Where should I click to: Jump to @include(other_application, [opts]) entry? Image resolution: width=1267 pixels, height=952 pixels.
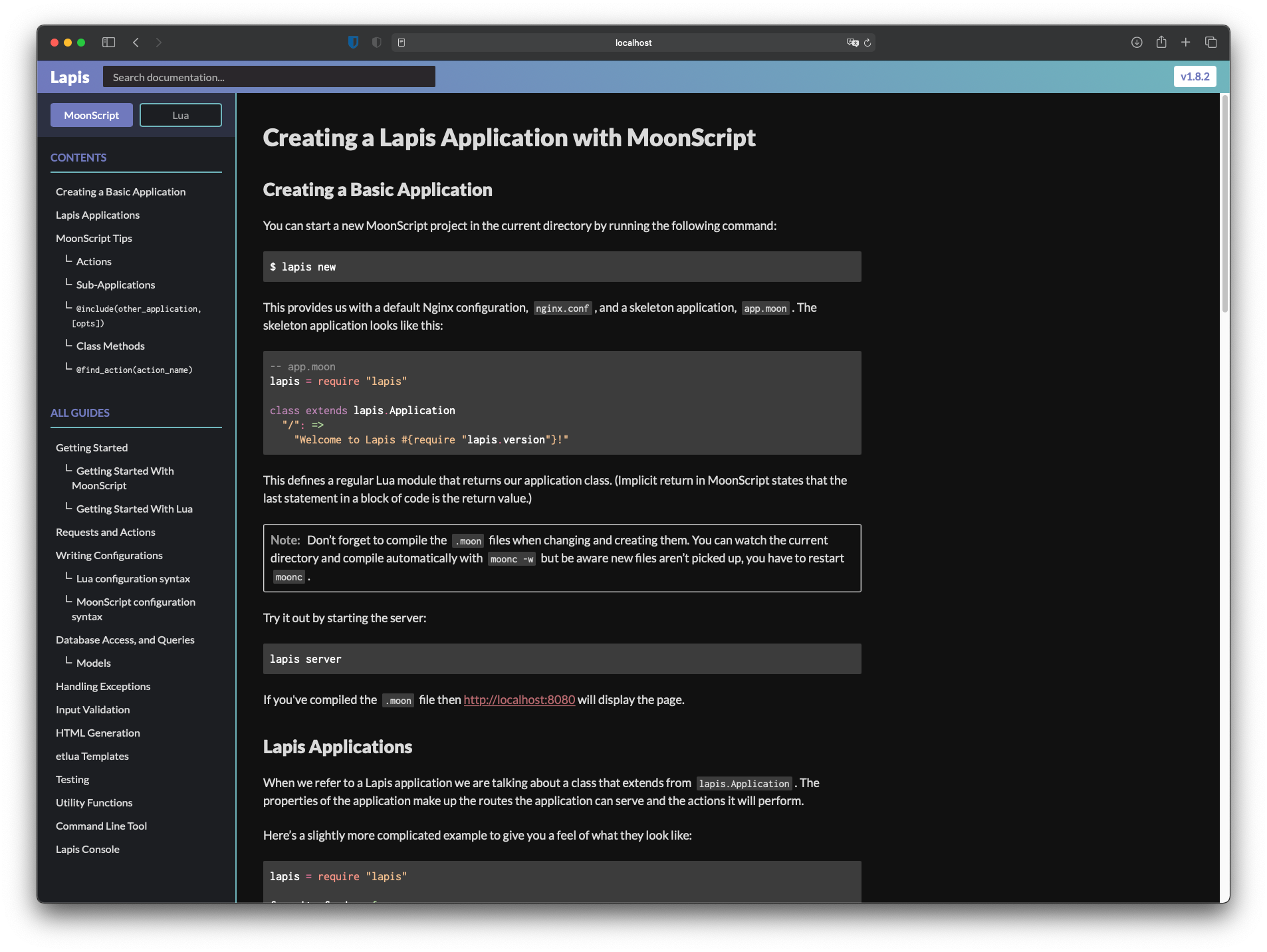pos(136,316)
